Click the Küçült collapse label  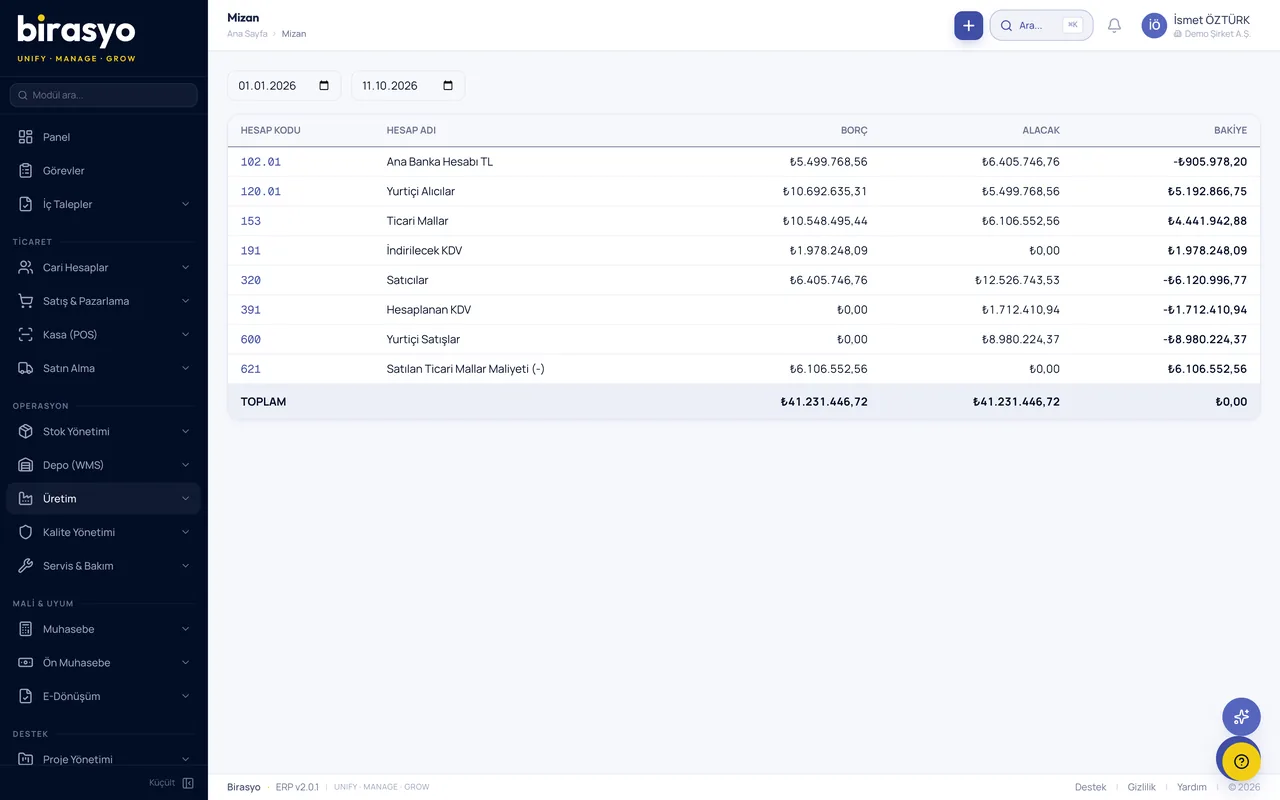162,783
